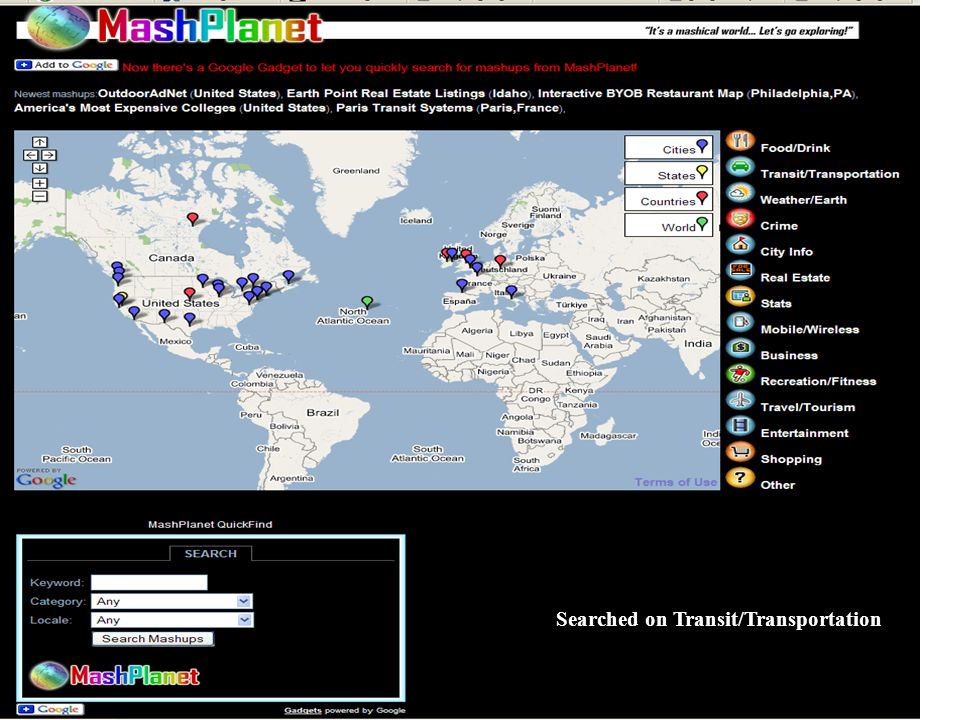Click the Keyword input field
Viewport: 960px width, 720px height.
click(149, 582)
